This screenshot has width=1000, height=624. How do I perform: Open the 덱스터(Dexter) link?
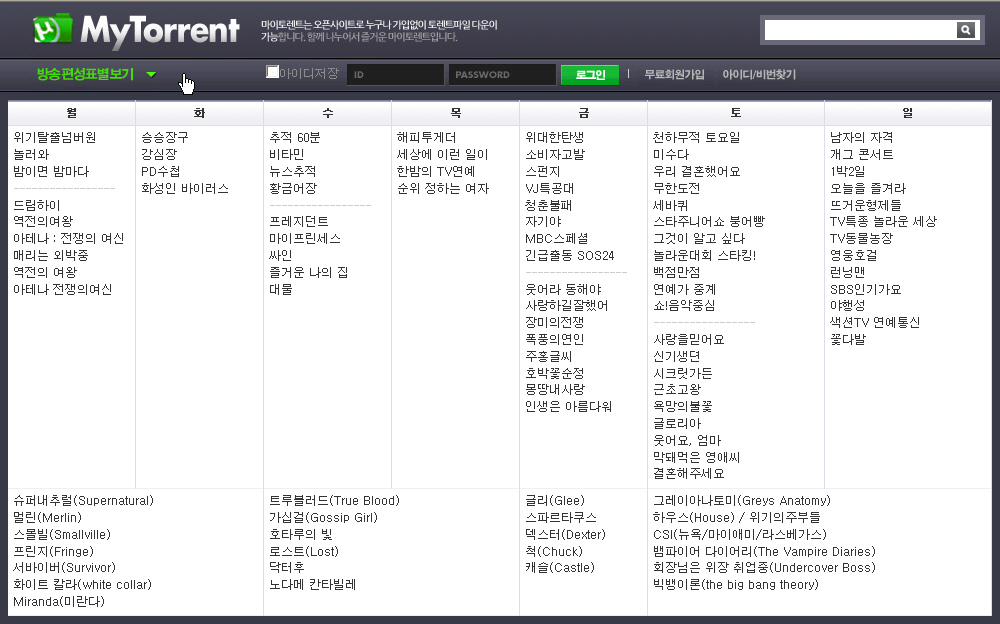click(x=565, y=535)
